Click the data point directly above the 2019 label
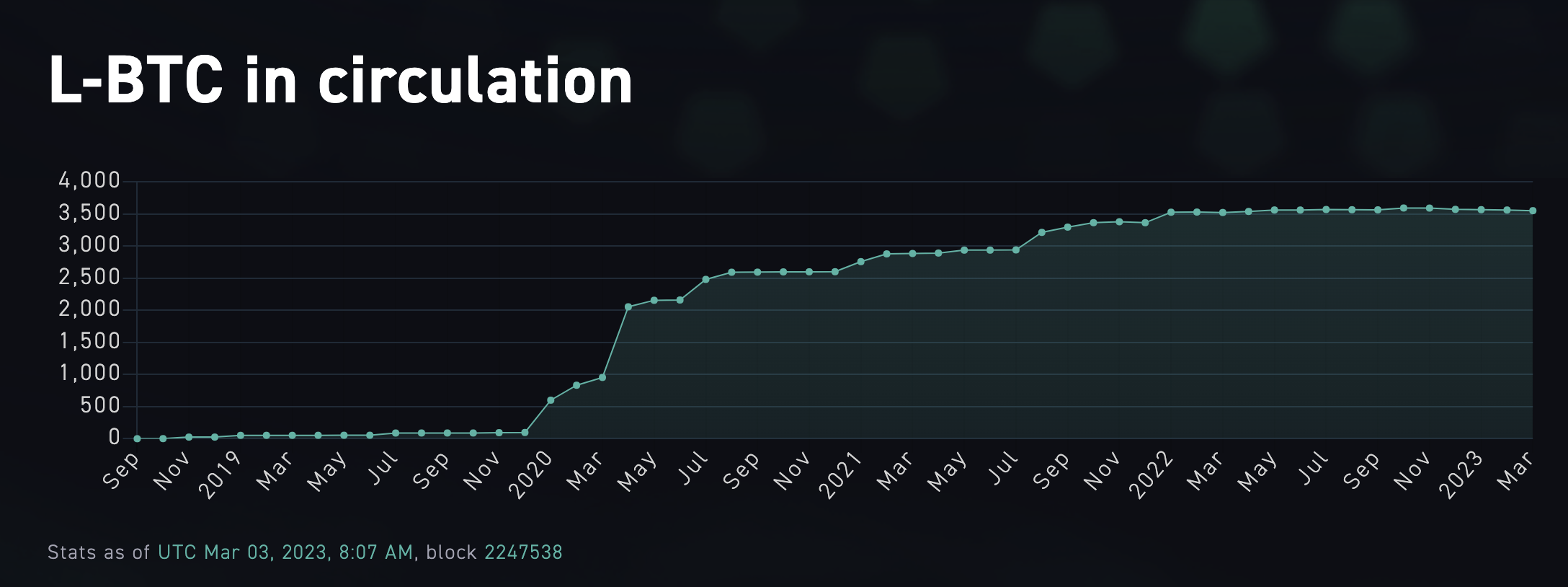 (x=241, y=436)
